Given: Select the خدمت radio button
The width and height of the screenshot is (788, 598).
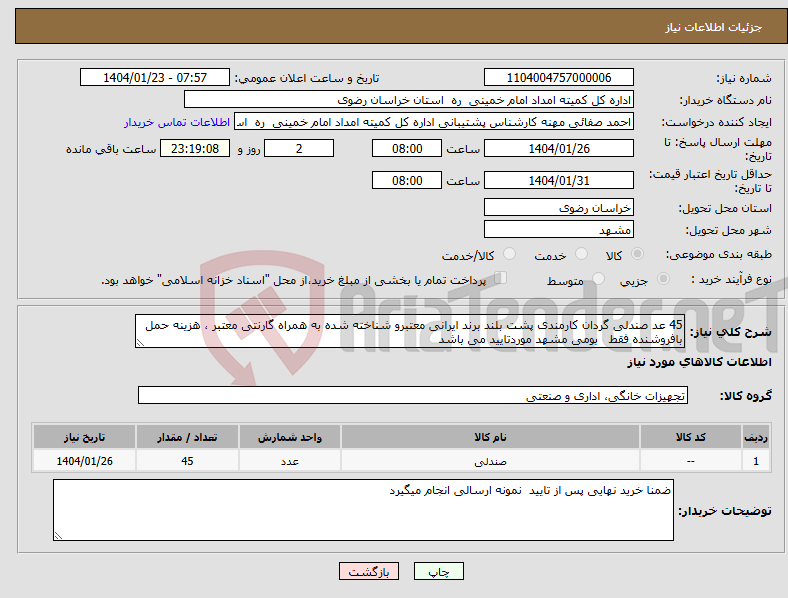Looking at the screenshot, I should click(581, 254).
